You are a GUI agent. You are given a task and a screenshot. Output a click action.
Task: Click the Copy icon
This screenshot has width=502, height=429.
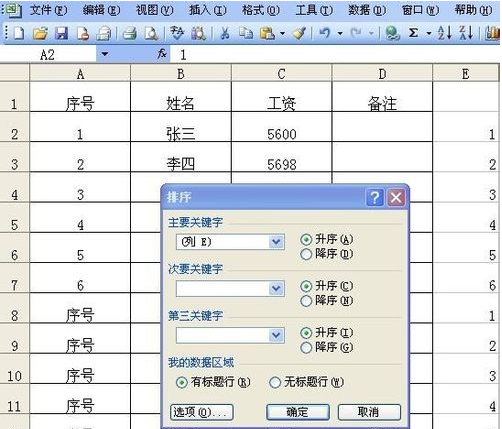click(246, 33)
